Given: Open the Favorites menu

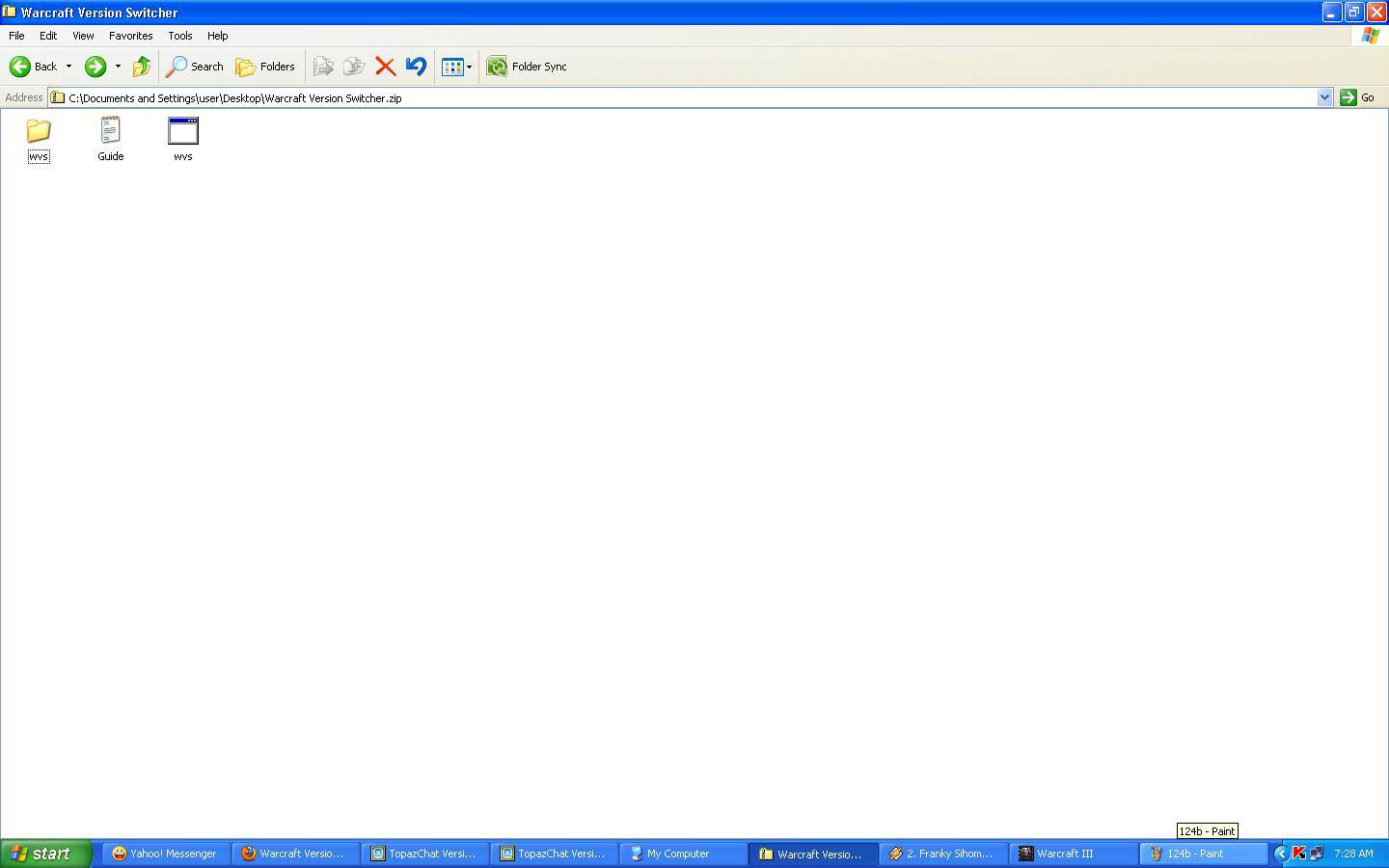Looking at the screenshot, I should [130, 36].
